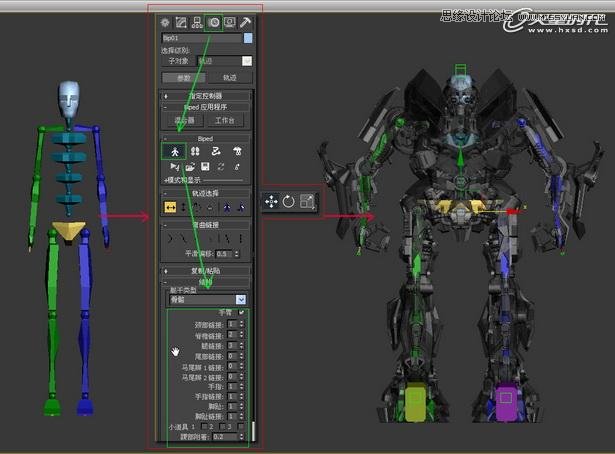This screenshot has height=454, width=615.
Task: Toggle Biped Motion Flow Mode icon
Action: [216, 151]
